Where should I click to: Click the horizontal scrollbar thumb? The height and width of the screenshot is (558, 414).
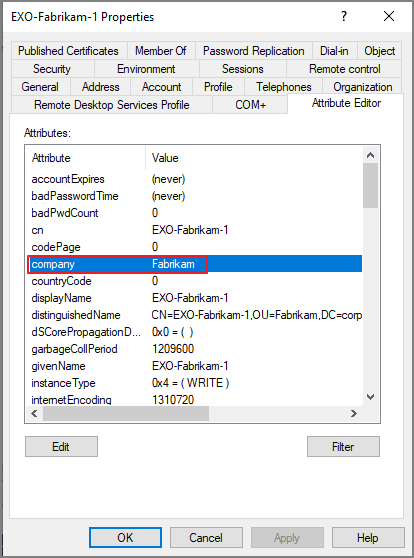click(126, 414)
